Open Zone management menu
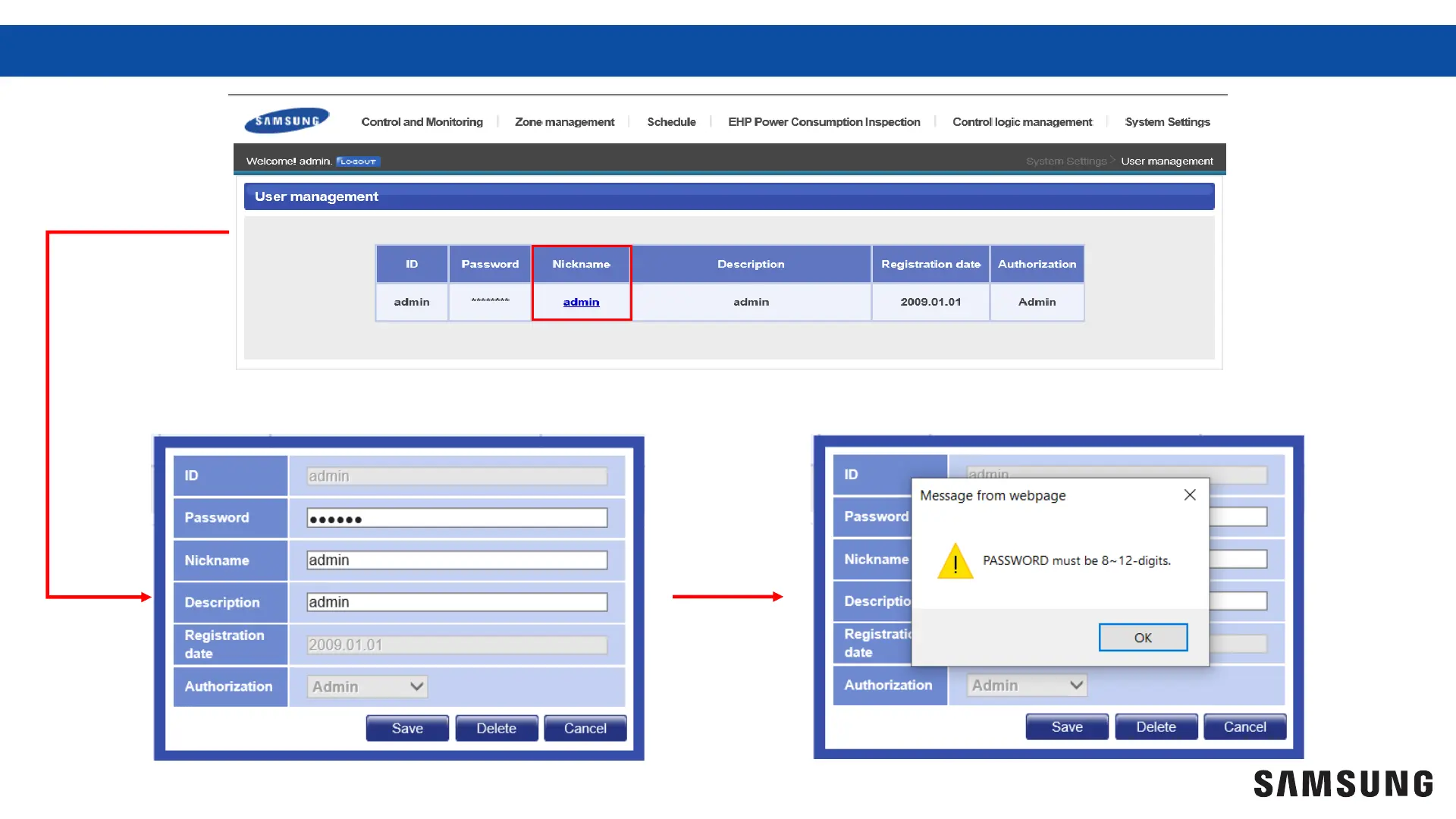The image size is (1456, 819). click(x=564, y=122)
